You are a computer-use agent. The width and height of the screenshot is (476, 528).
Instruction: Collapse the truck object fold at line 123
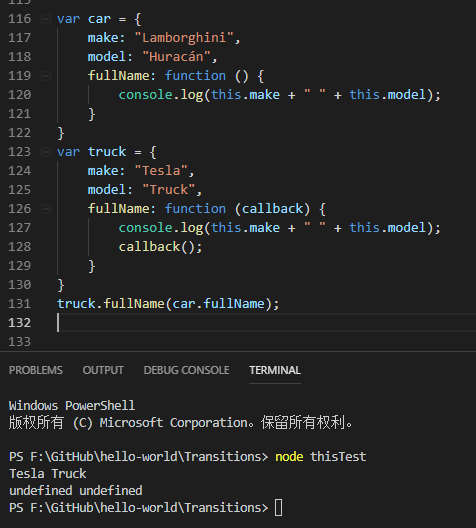tap(46, 152)
